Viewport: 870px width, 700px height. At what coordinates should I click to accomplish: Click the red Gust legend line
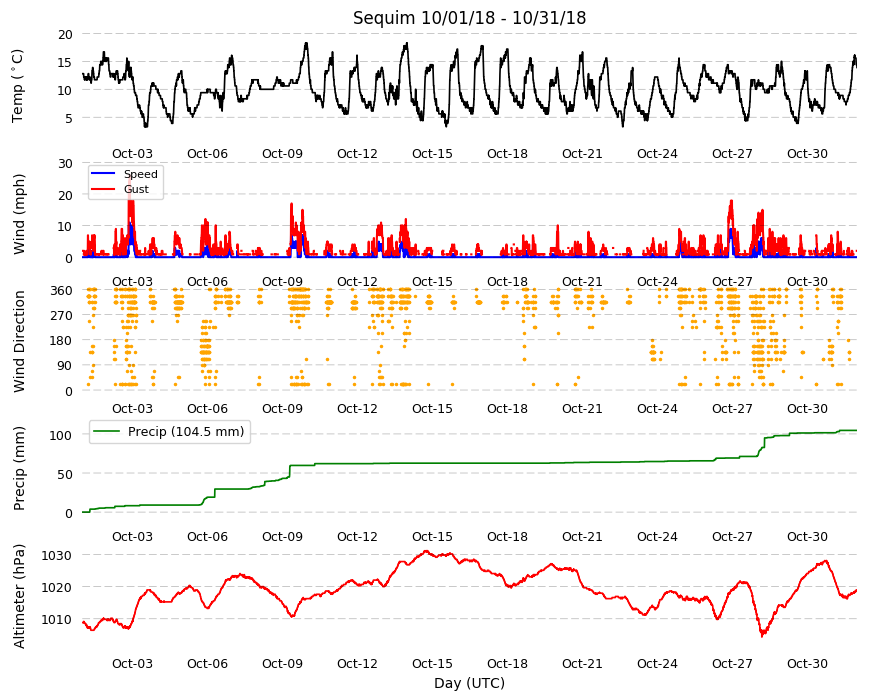click(103, 189)
